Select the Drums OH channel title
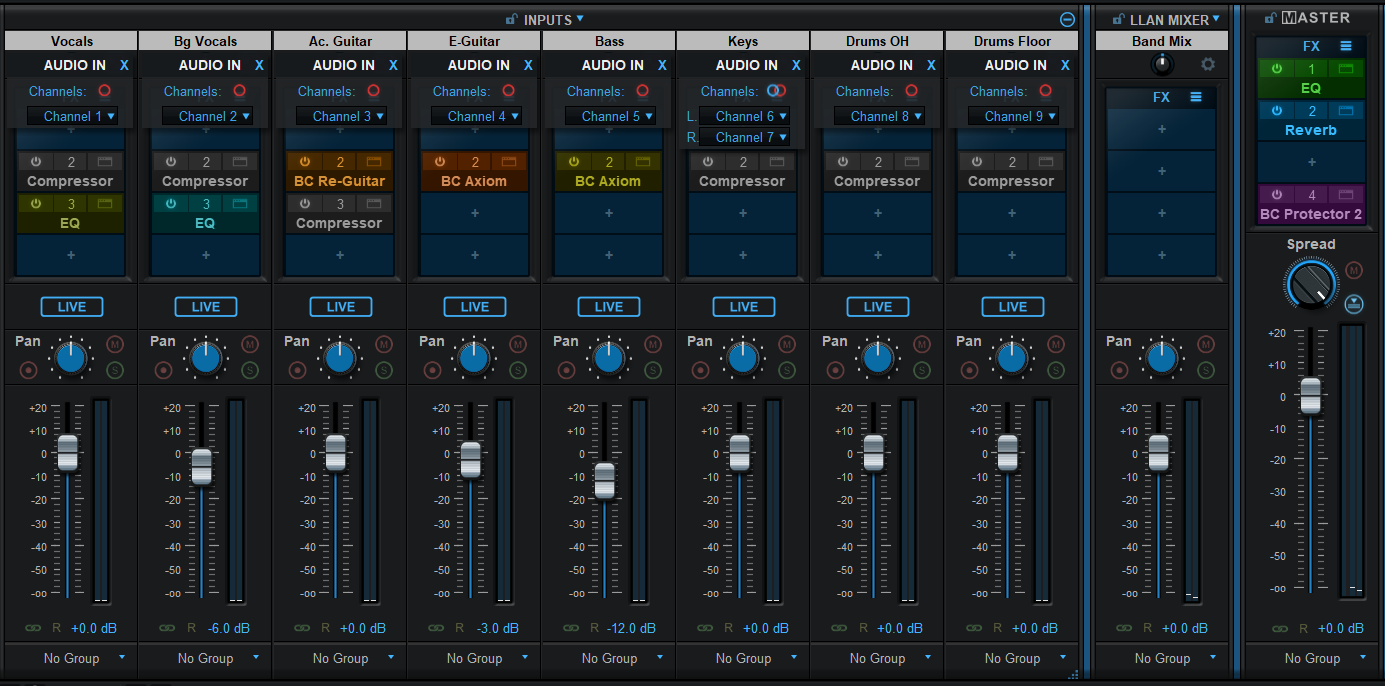The height and width of the screenshot is (686, 1385). coord(877,41)
